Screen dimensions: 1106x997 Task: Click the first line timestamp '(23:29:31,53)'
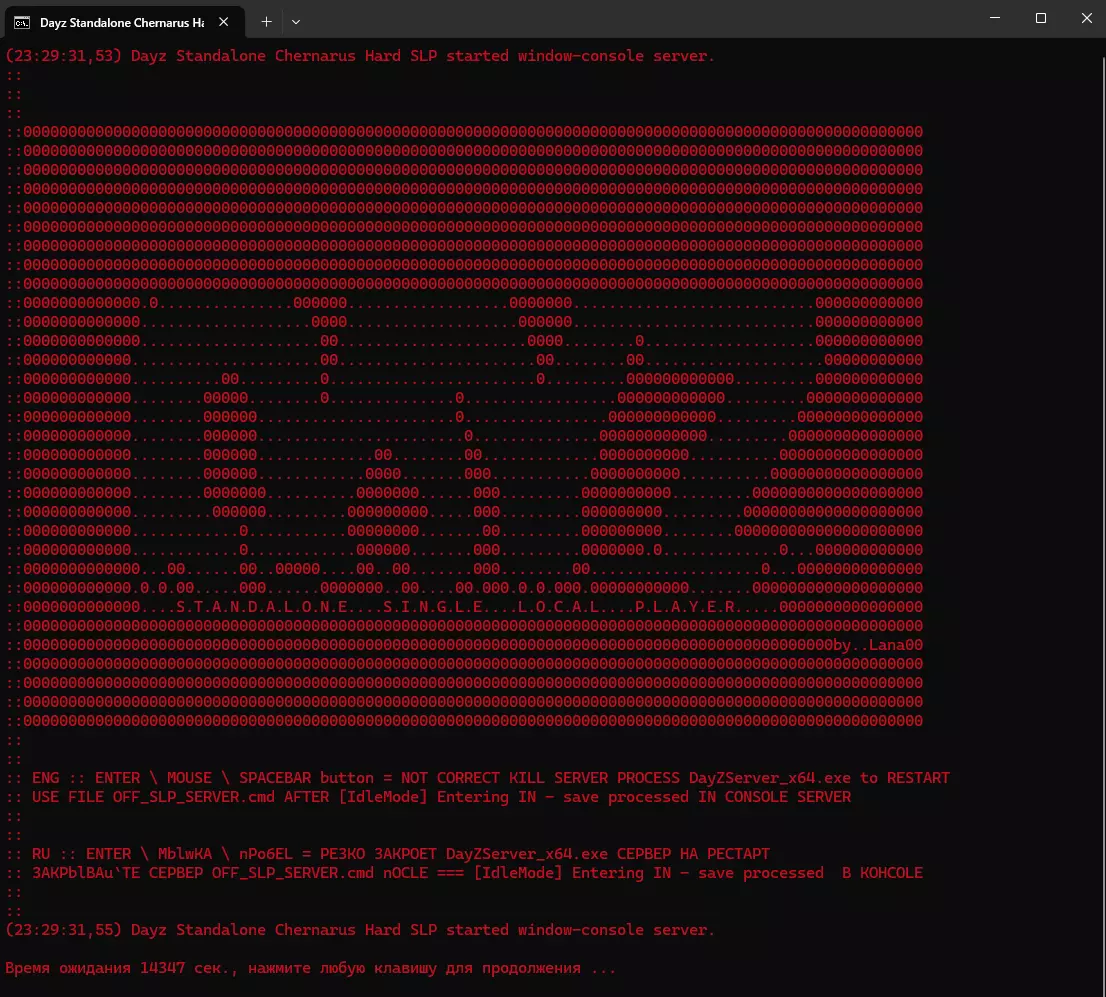click(63, 56)
